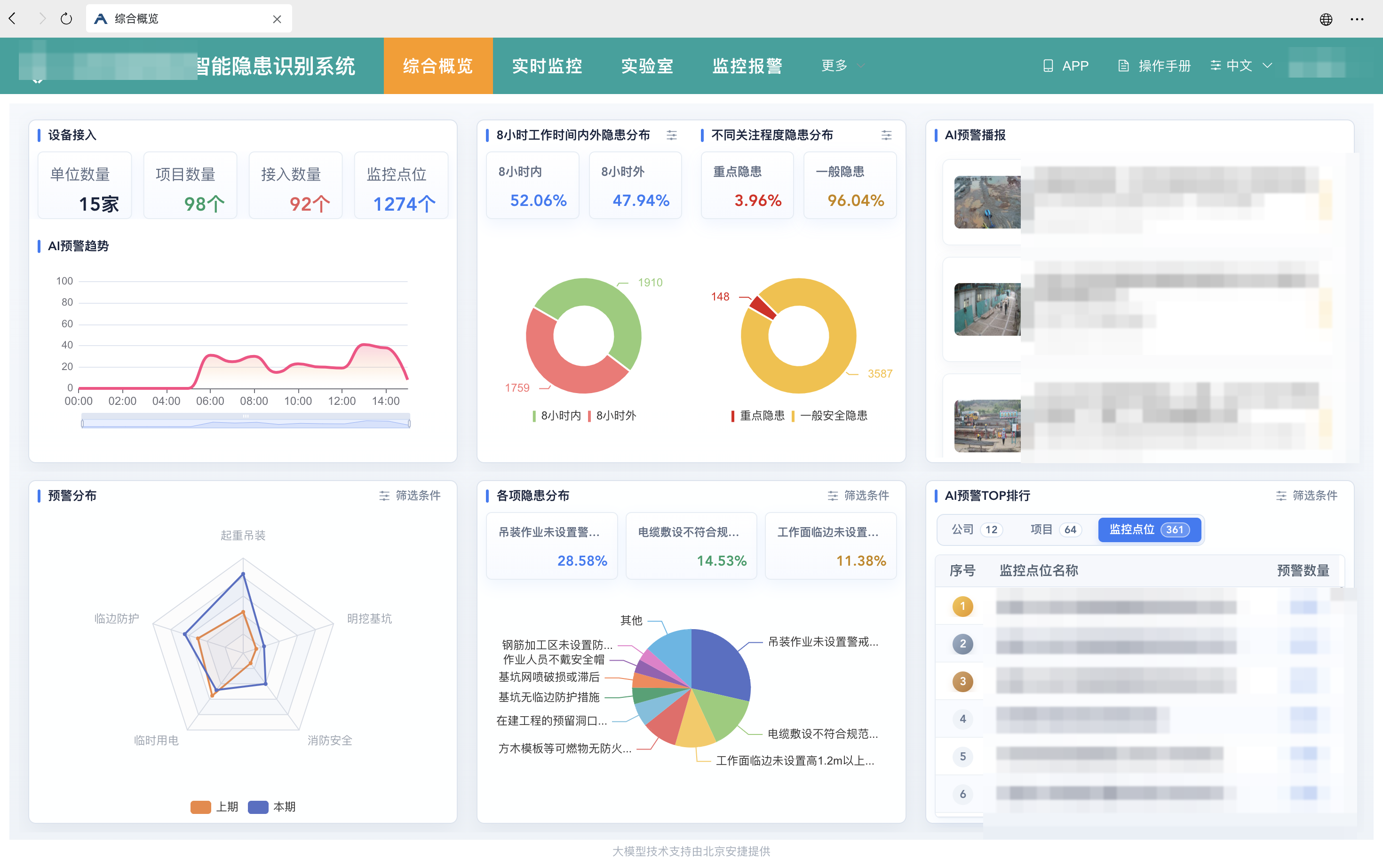Toggle the 重点隐患 legend item
The height and width of the screenshot is (868, 1383).
(757, 416)
